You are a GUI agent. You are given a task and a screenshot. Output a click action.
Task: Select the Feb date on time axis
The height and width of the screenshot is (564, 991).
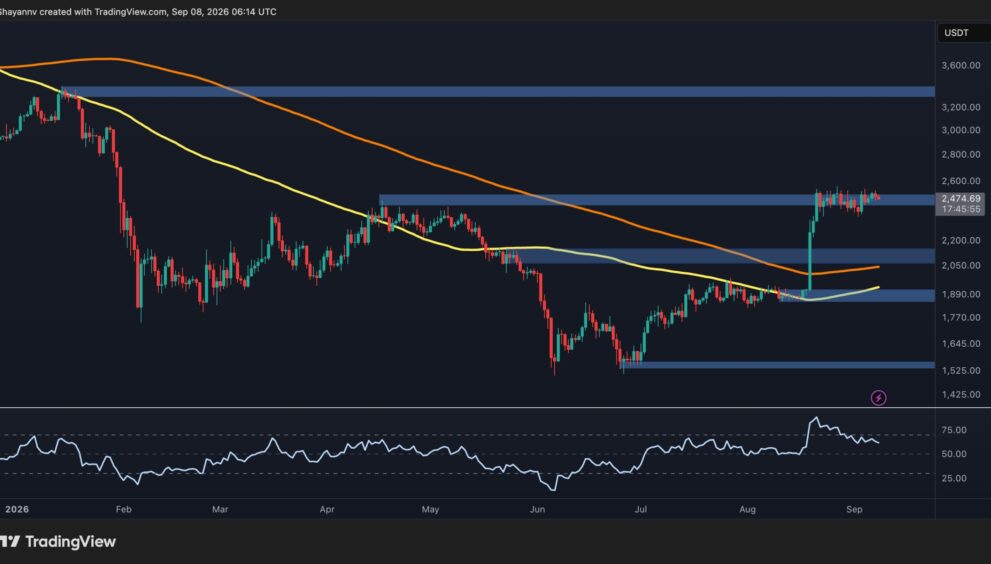(123, 509)
